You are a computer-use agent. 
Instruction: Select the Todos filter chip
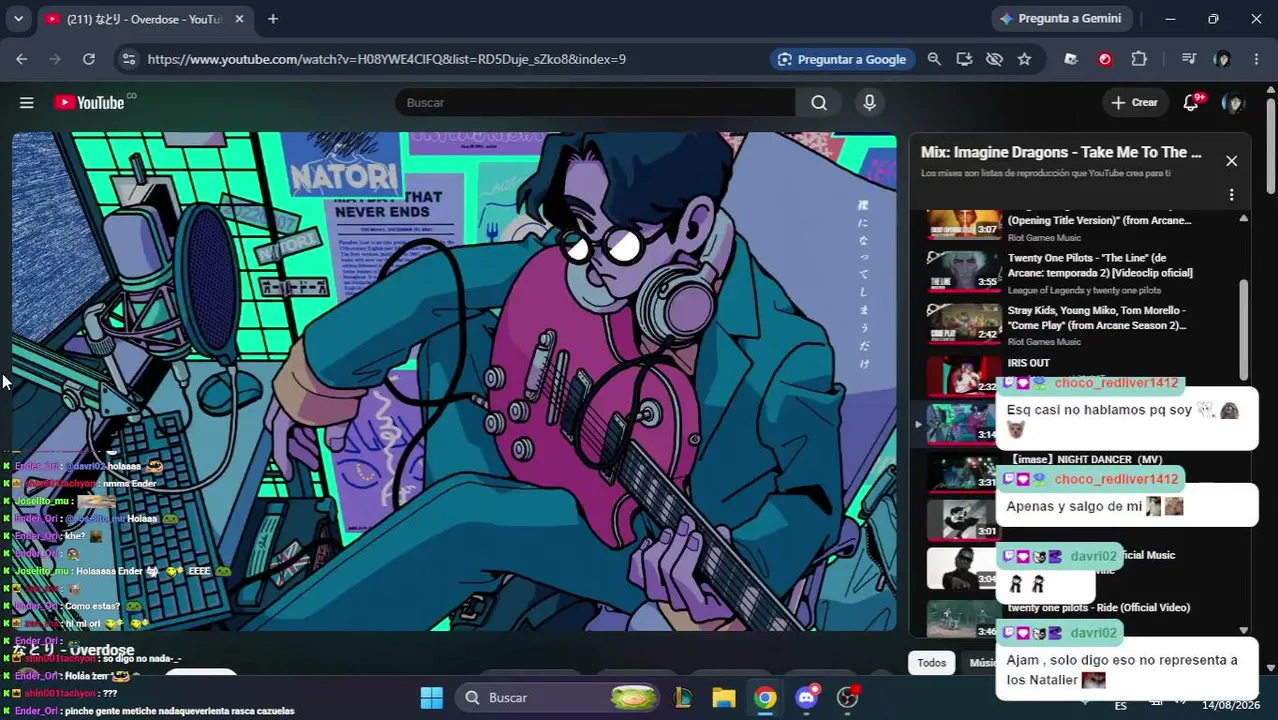point(931,663)
